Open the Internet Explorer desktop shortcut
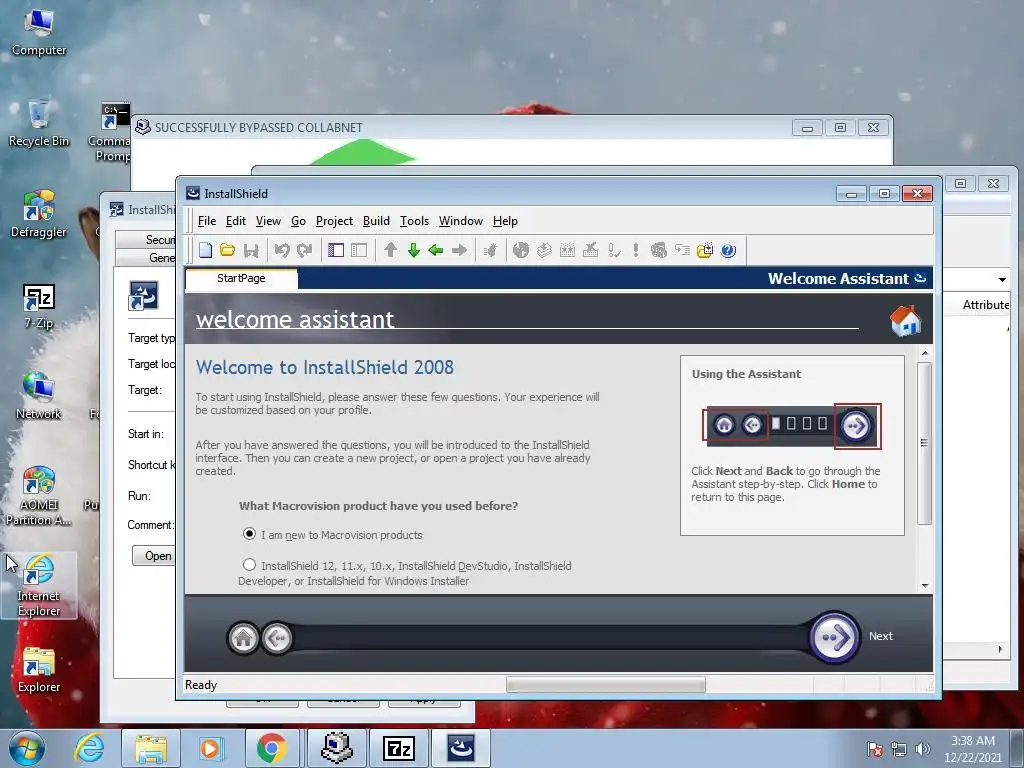Viewport: 1024px width, 768px height. click(39, 585)
